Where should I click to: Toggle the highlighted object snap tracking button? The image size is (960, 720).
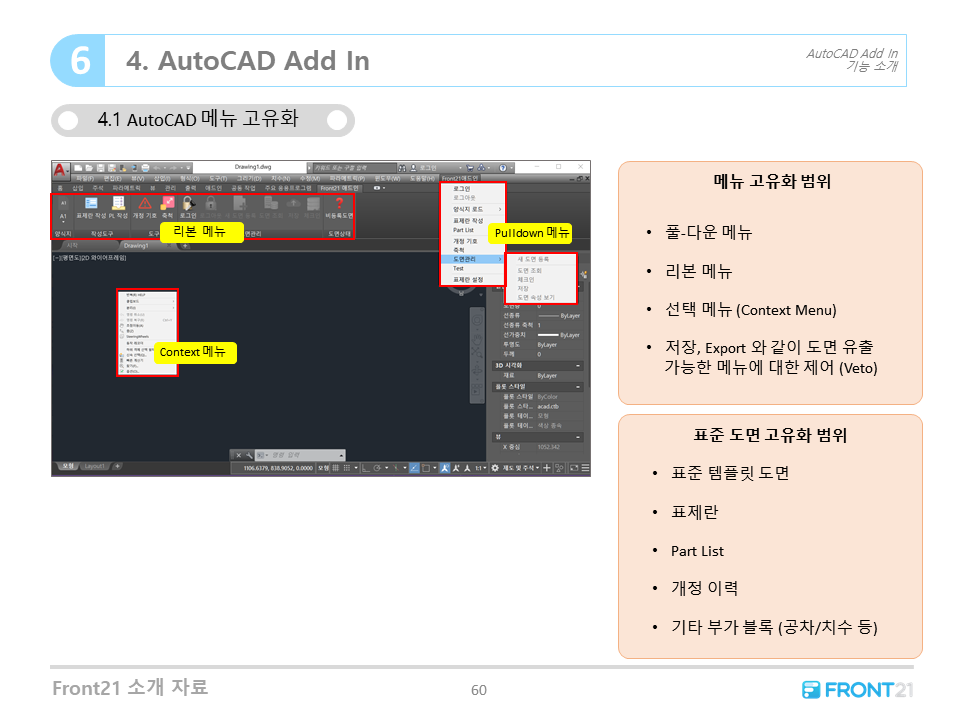[414, 468]
